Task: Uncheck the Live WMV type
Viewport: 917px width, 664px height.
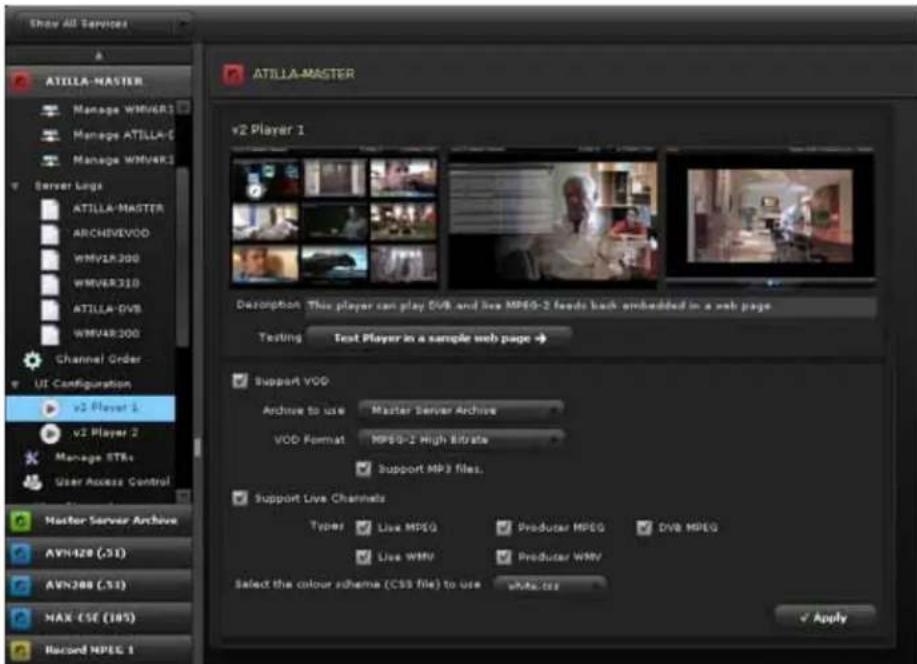Action: (363, 557)
